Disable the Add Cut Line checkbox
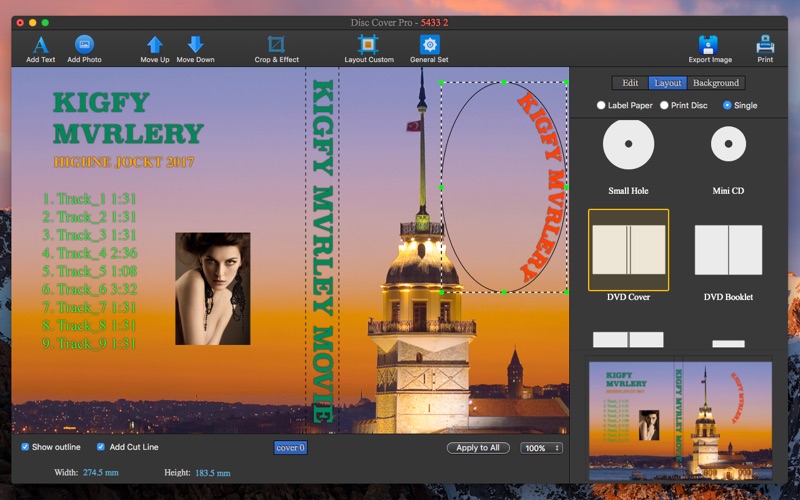Viewport: 800px width, 500px height. pos(101,447)
